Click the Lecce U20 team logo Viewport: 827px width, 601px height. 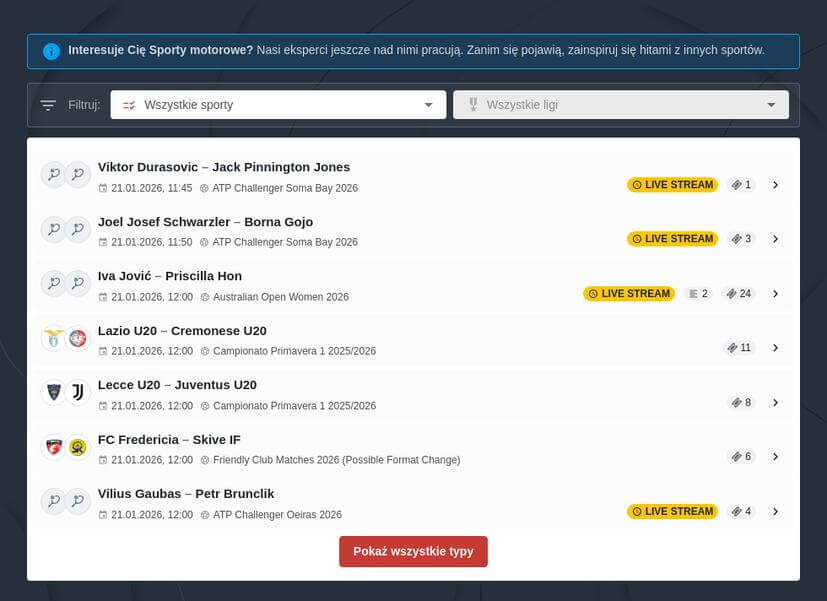coord(53,393)
